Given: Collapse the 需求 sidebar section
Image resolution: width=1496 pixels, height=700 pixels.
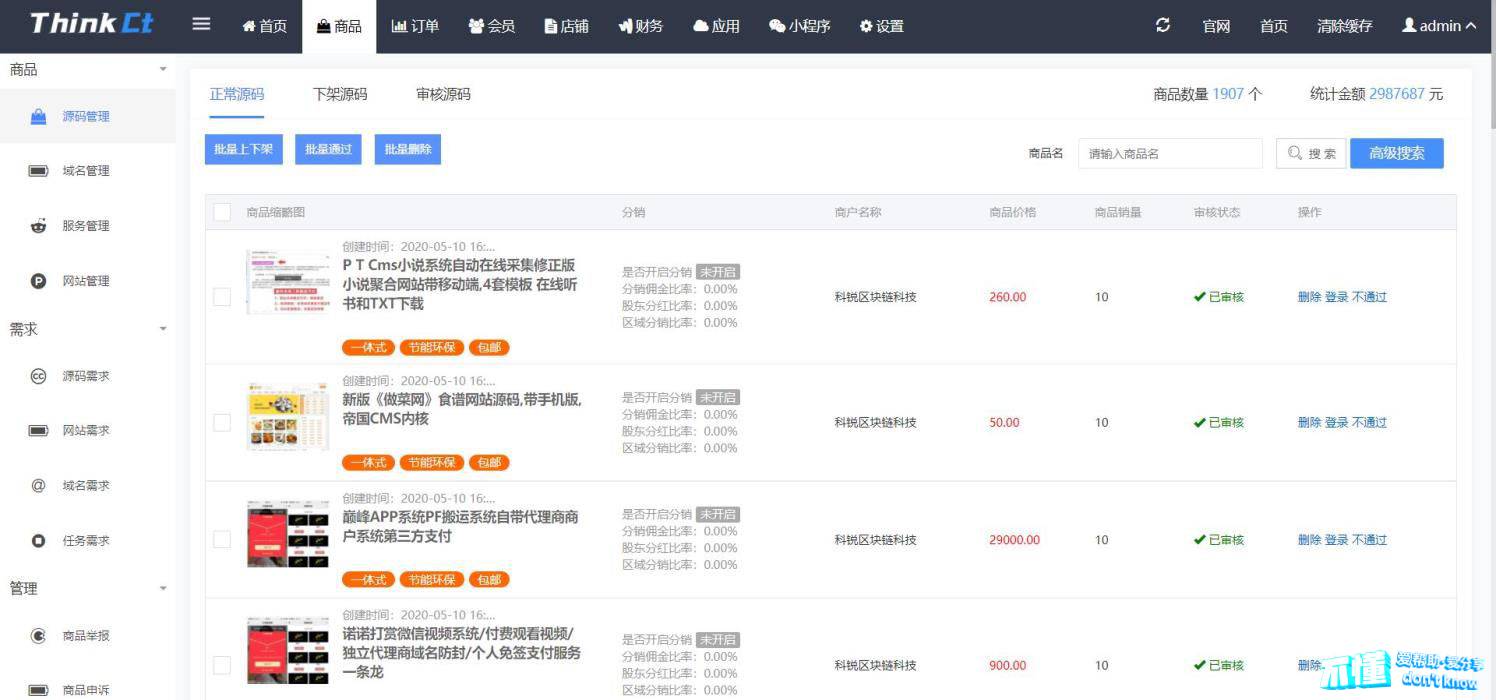Looking at the screenshot, I should [163, 329].
